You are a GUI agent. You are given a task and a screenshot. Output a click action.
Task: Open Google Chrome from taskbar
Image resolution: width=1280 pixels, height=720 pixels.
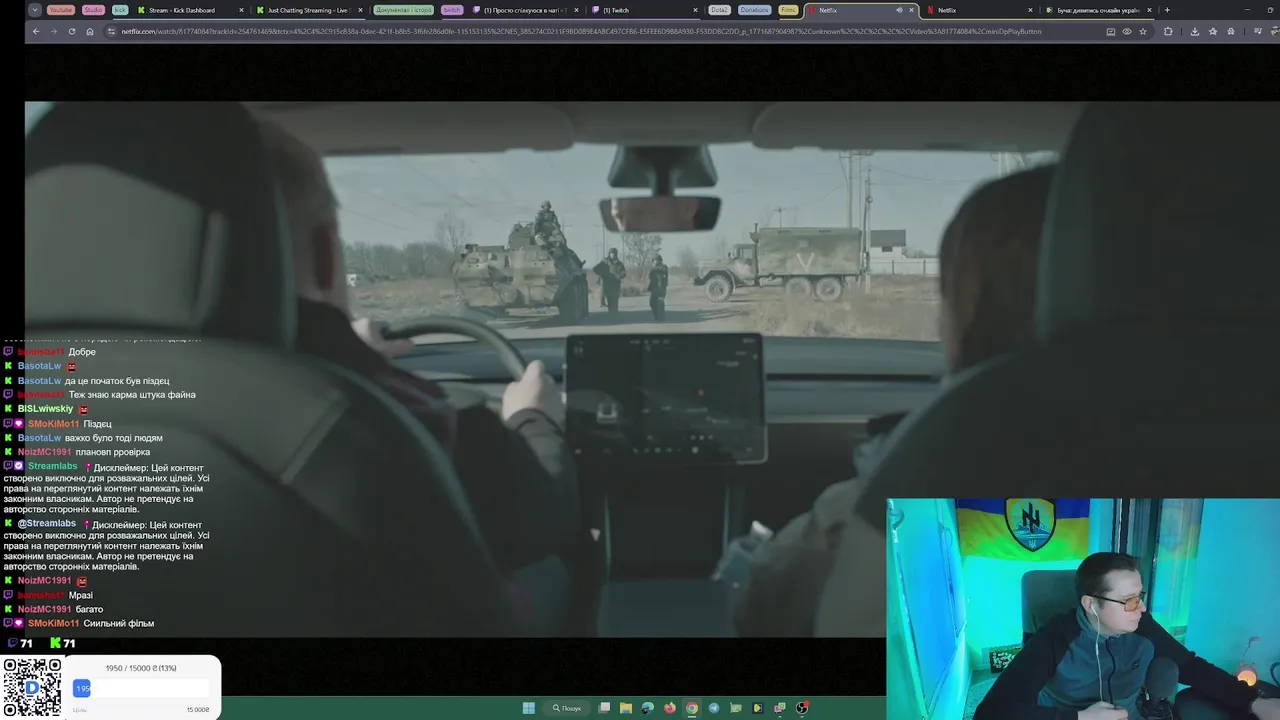(692, 708)
